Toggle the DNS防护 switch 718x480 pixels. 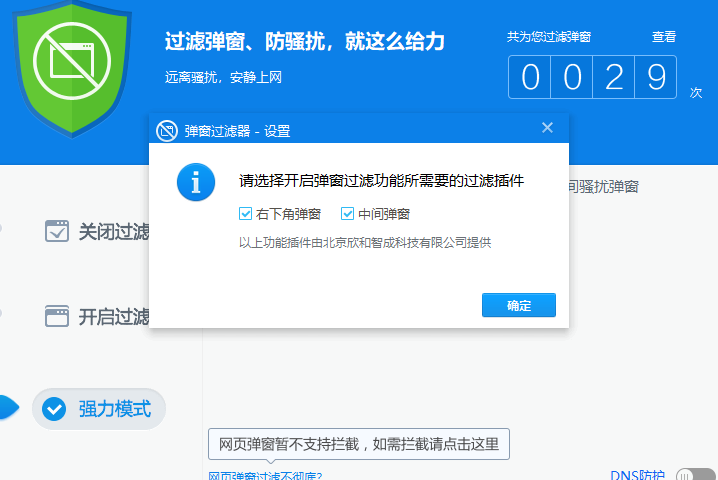click(x=695, y=475)
